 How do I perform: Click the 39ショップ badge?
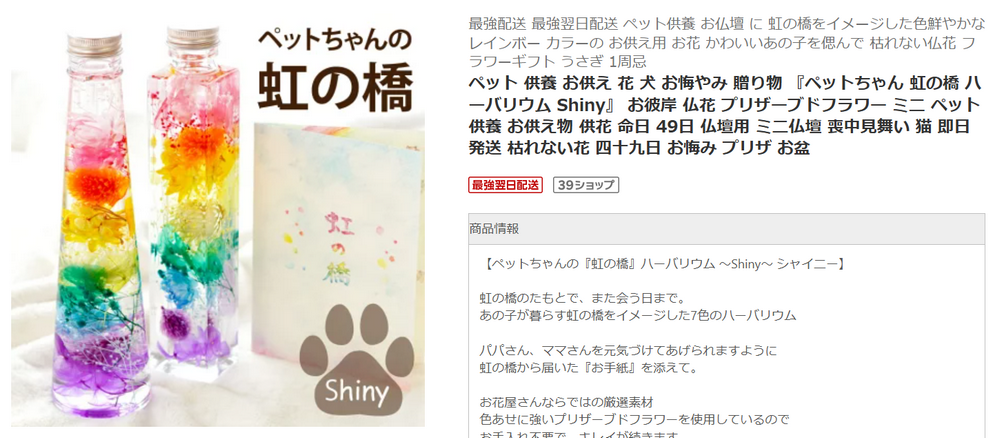(585, 185)
